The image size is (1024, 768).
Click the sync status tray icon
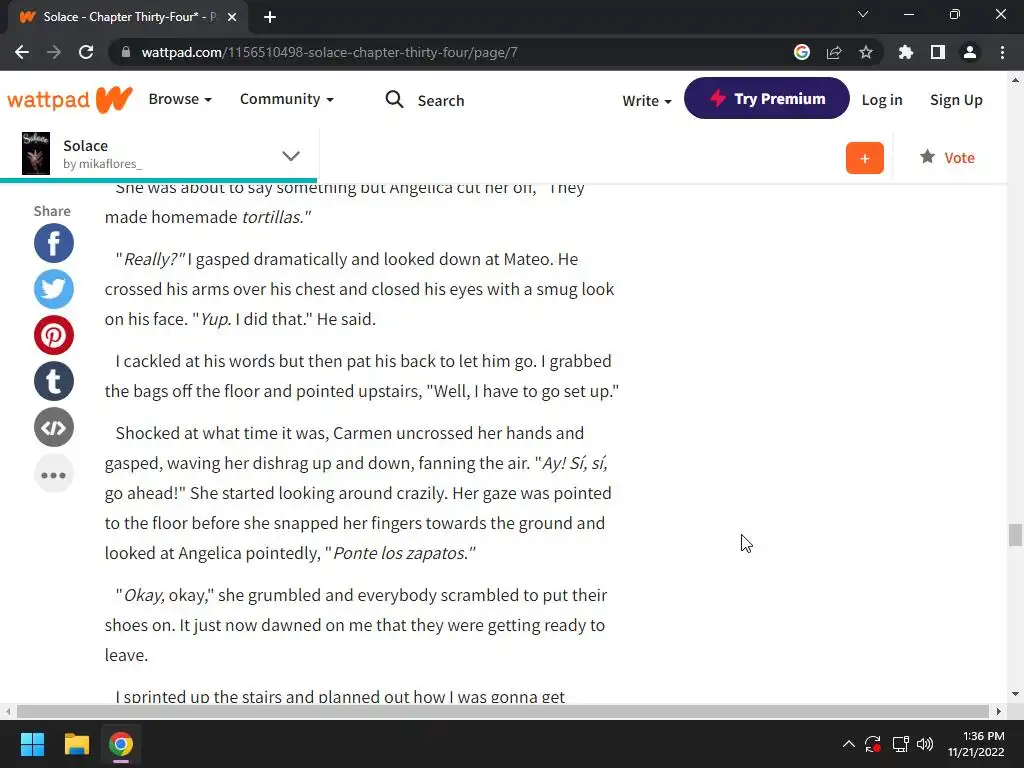point(873,744)
